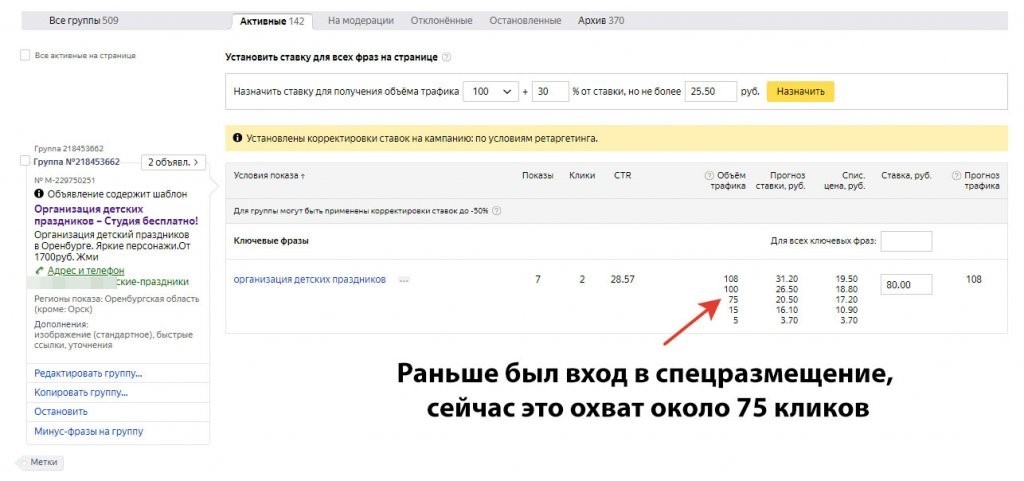Click Для всех ключевых фраз bid field

(x=906, y=241)
